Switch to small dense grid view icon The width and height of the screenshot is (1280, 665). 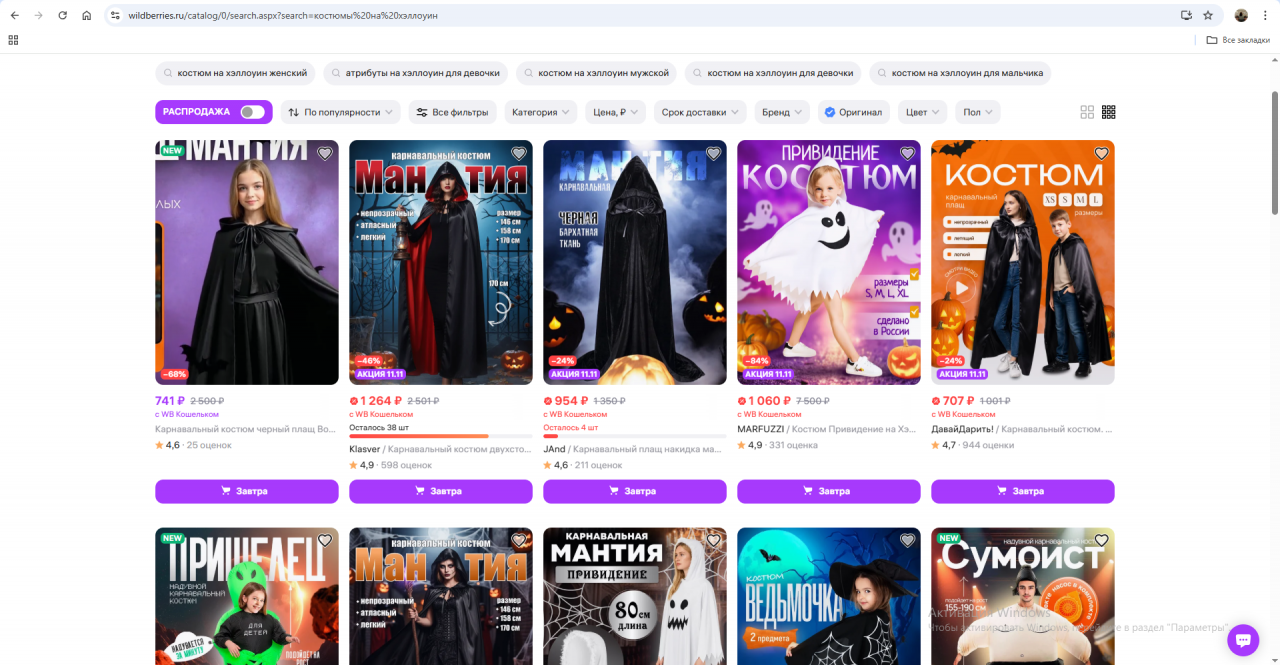[x=1109, y=112]
